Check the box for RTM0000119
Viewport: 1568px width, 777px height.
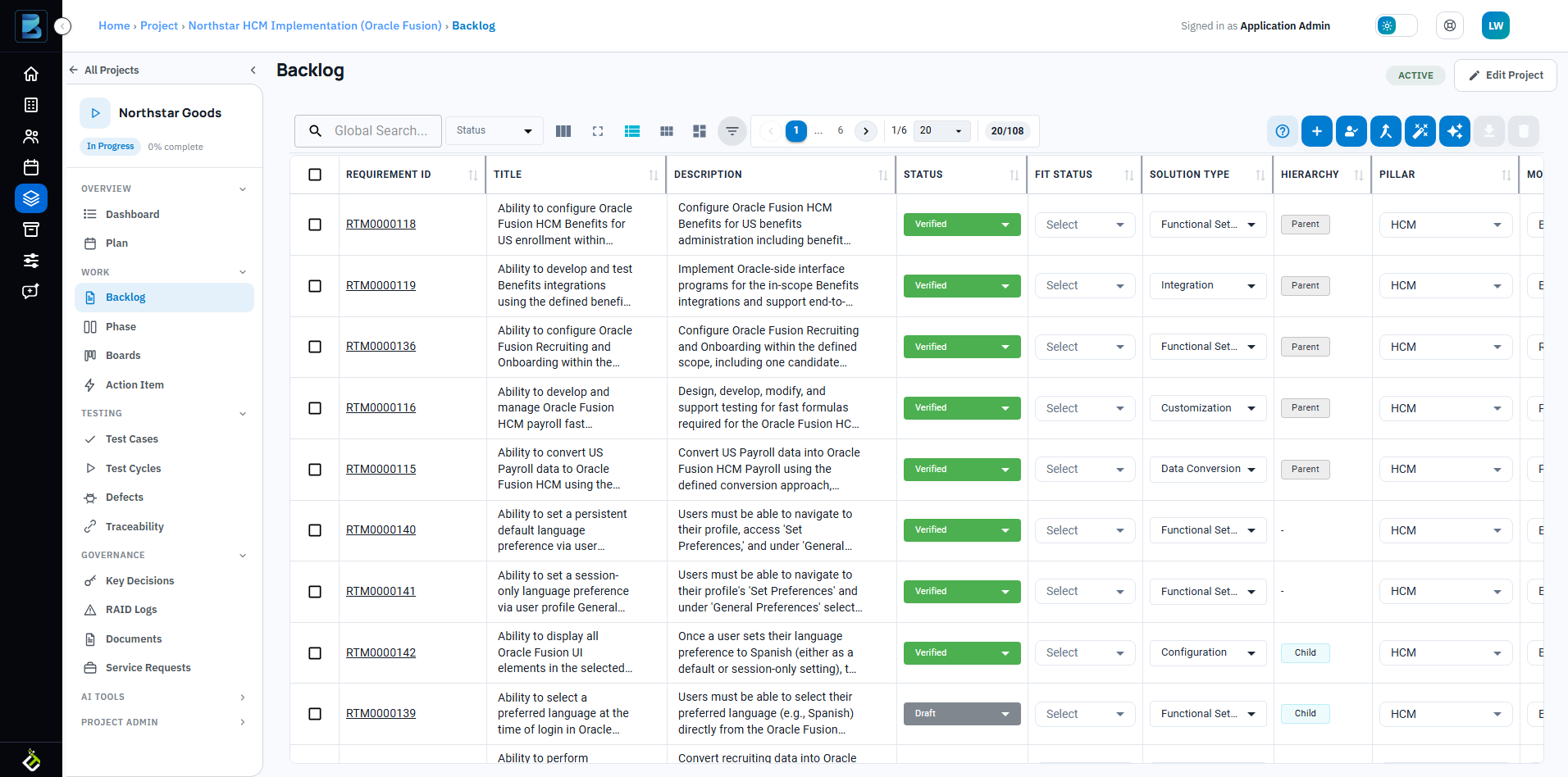(315, 286)
